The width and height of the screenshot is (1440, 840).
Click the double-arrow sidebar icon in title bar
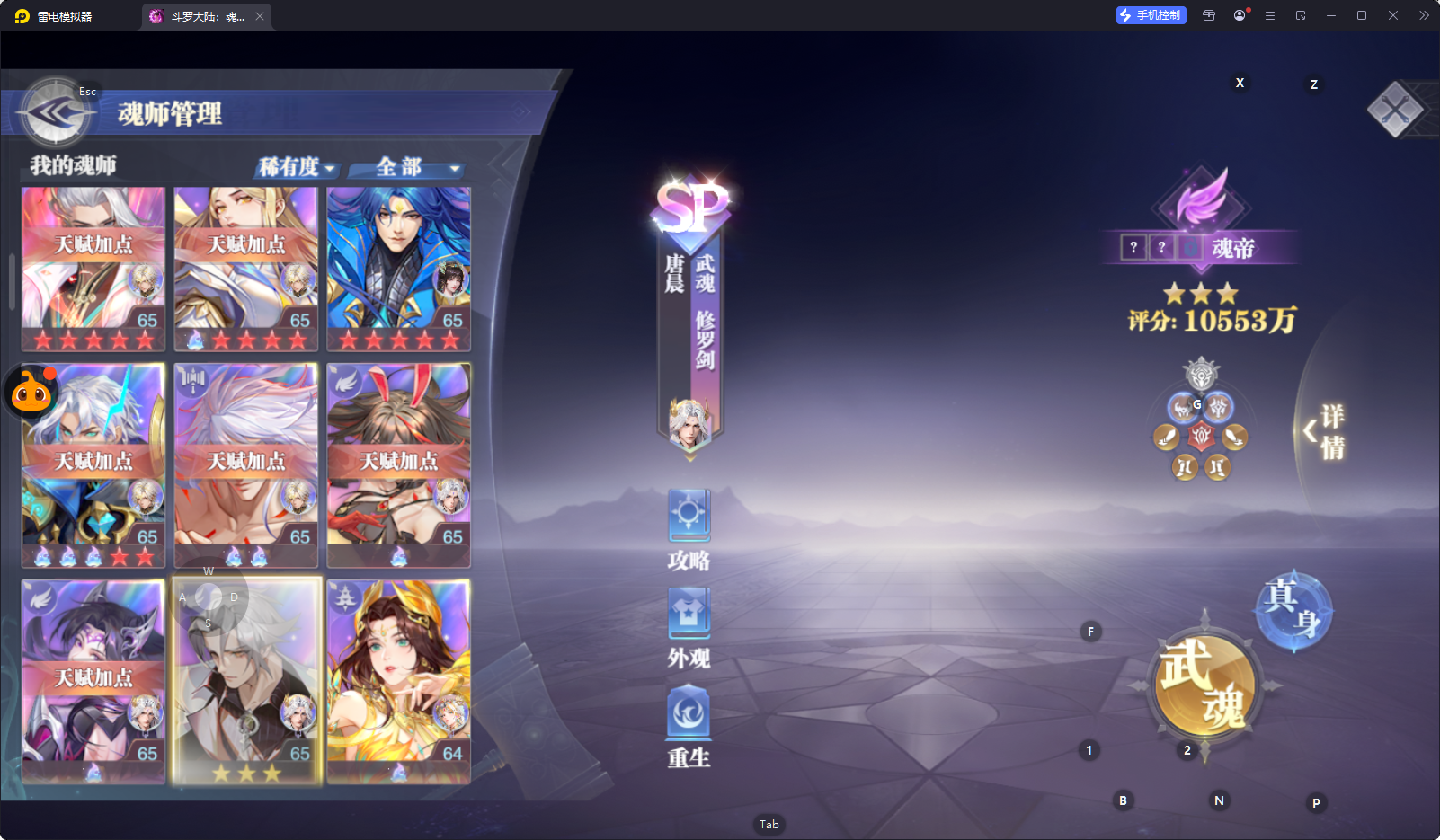click(x=1424, y=15)
